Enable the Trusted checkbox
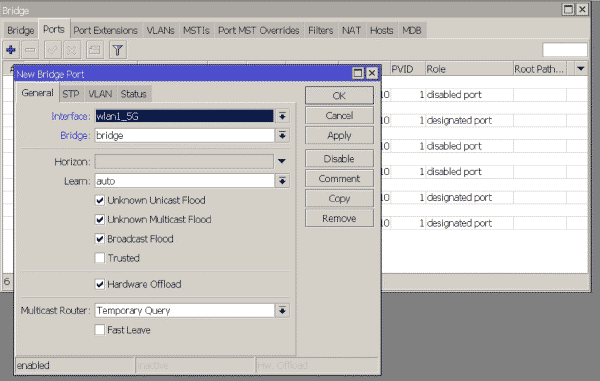This screenshot has height=381, width=600. pyautogui.click(x=100, y=258)
